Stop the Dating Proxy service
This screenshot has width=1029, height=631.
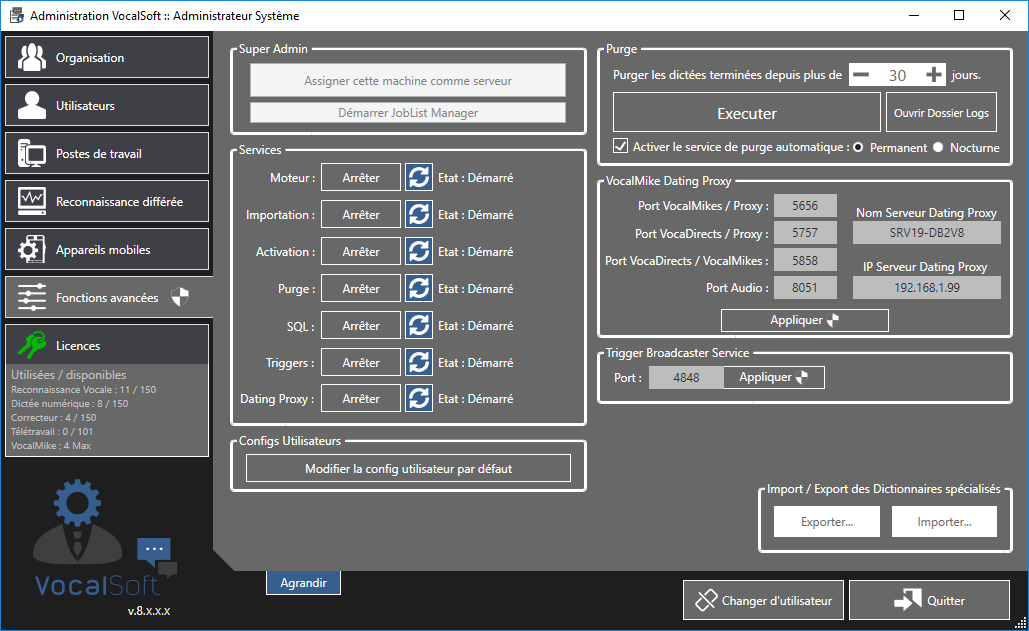click(361, 399)
